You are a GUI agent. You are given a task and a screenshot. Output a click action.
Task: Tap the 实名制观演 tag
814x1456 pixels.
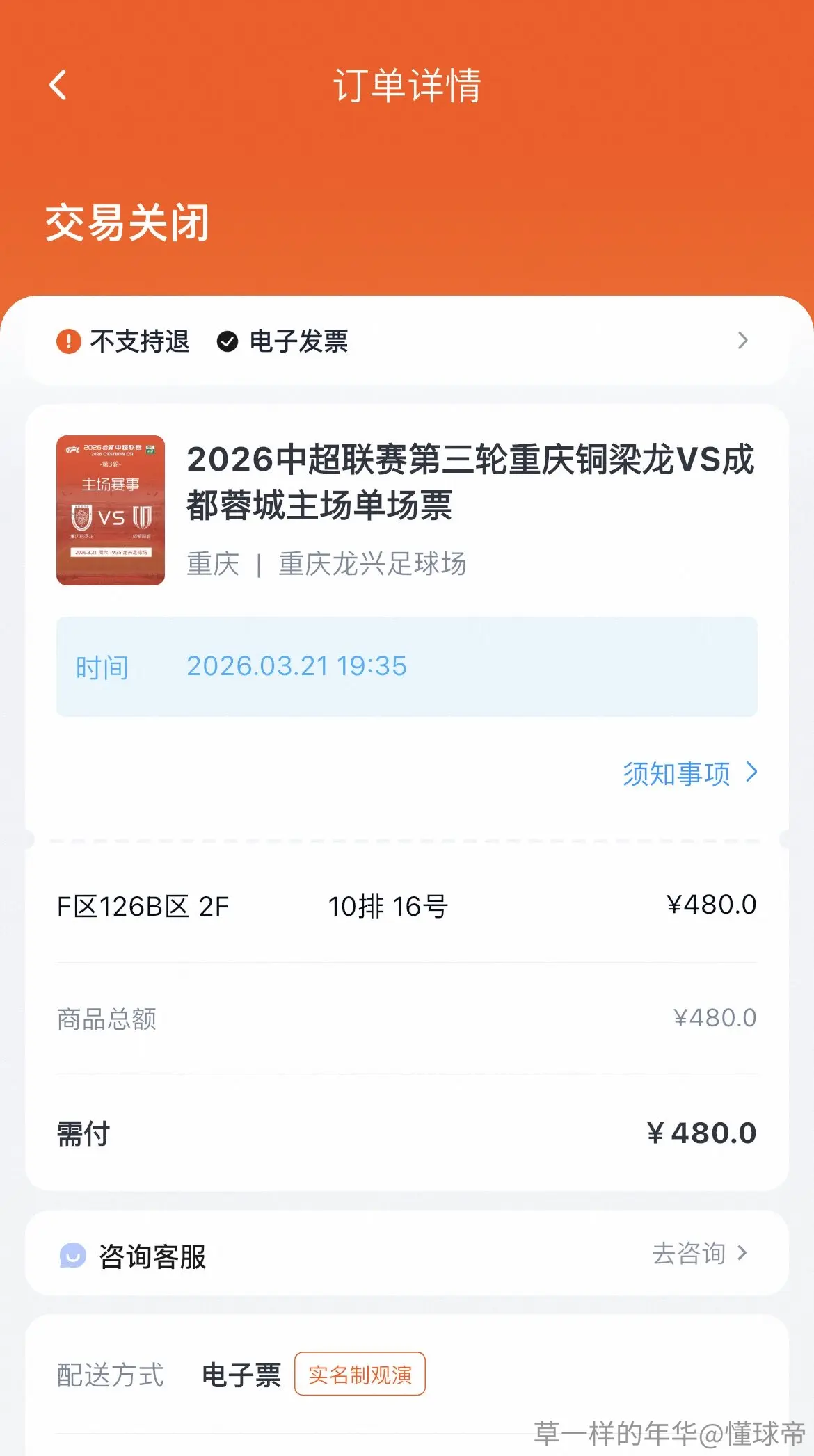pyautogui.click(x=360, y=1374)
